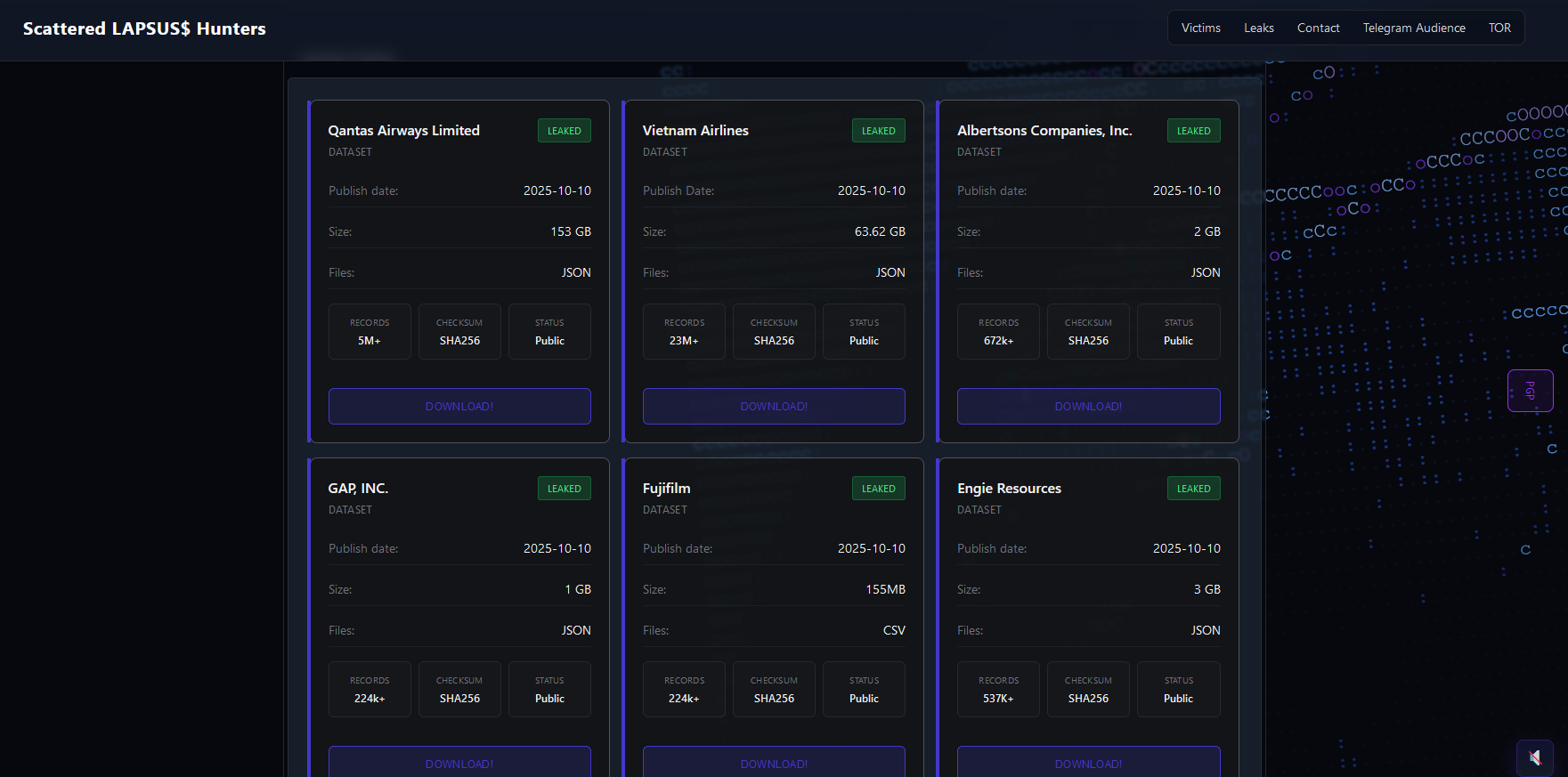Select the Status Public tile on Albertsons
Screen dimensions: 1568x777
coord(1178,332)
